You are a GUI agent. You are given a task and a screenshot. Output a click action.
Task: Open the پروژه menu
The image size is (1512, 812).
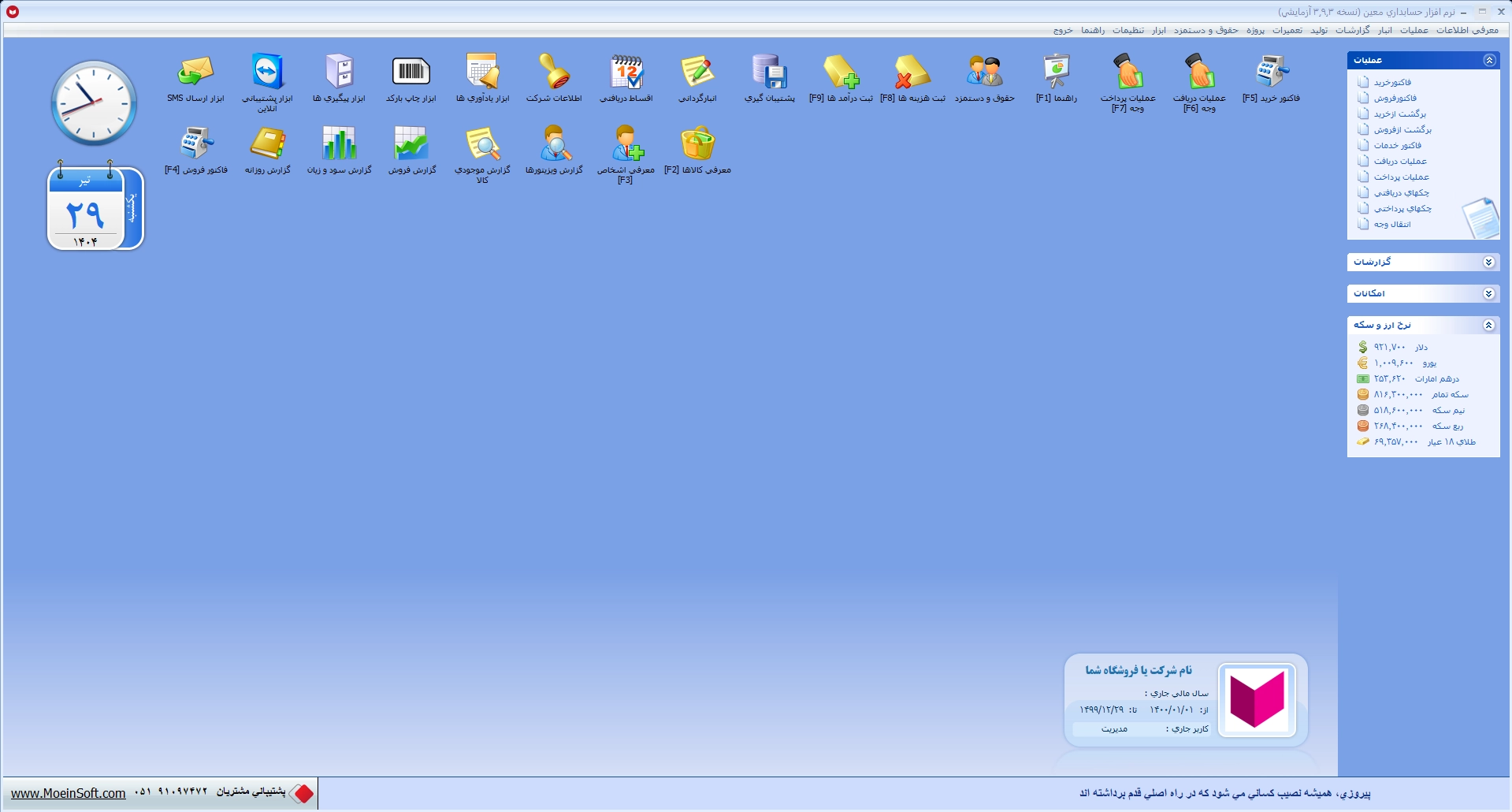[1255, 30]
